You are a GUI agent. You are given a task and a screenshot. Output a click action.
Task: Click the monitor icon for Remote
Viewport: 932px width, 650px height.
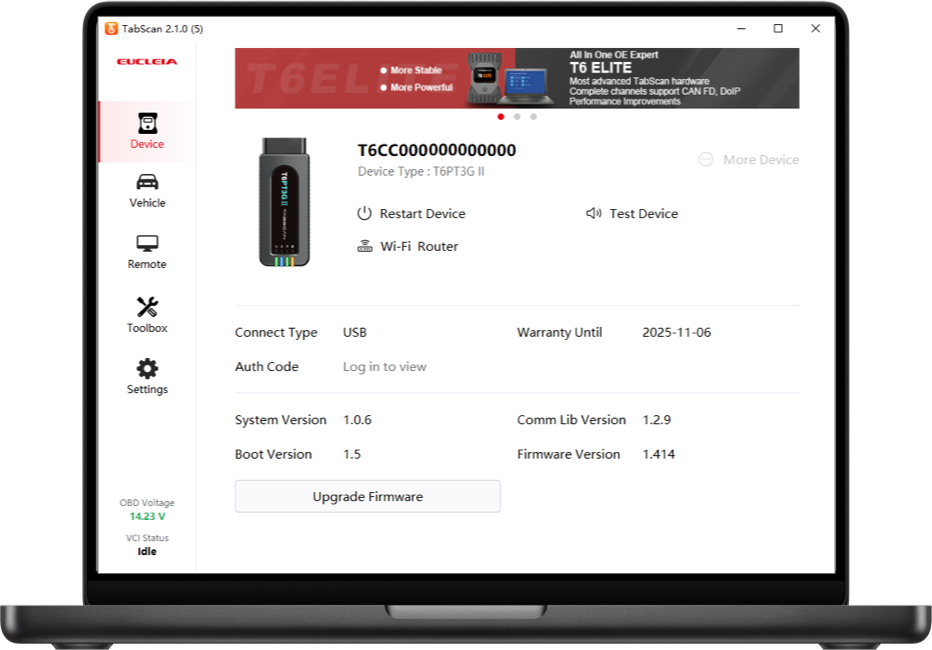147,243
